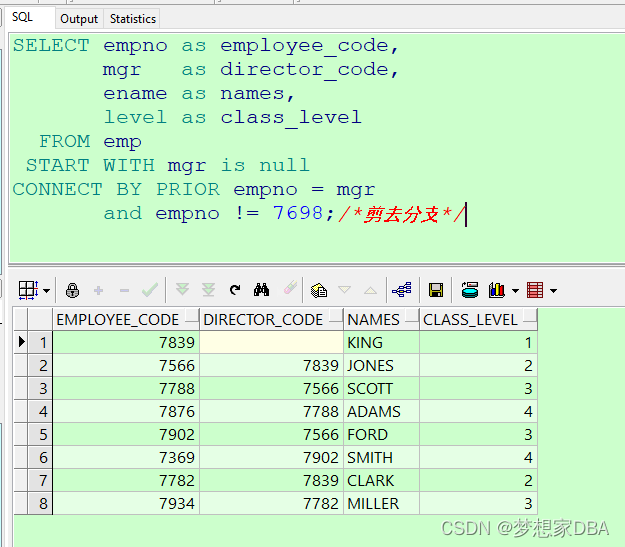Click the NAMES header sort marker
Viewport: 625px width, 547px height.
411,315
